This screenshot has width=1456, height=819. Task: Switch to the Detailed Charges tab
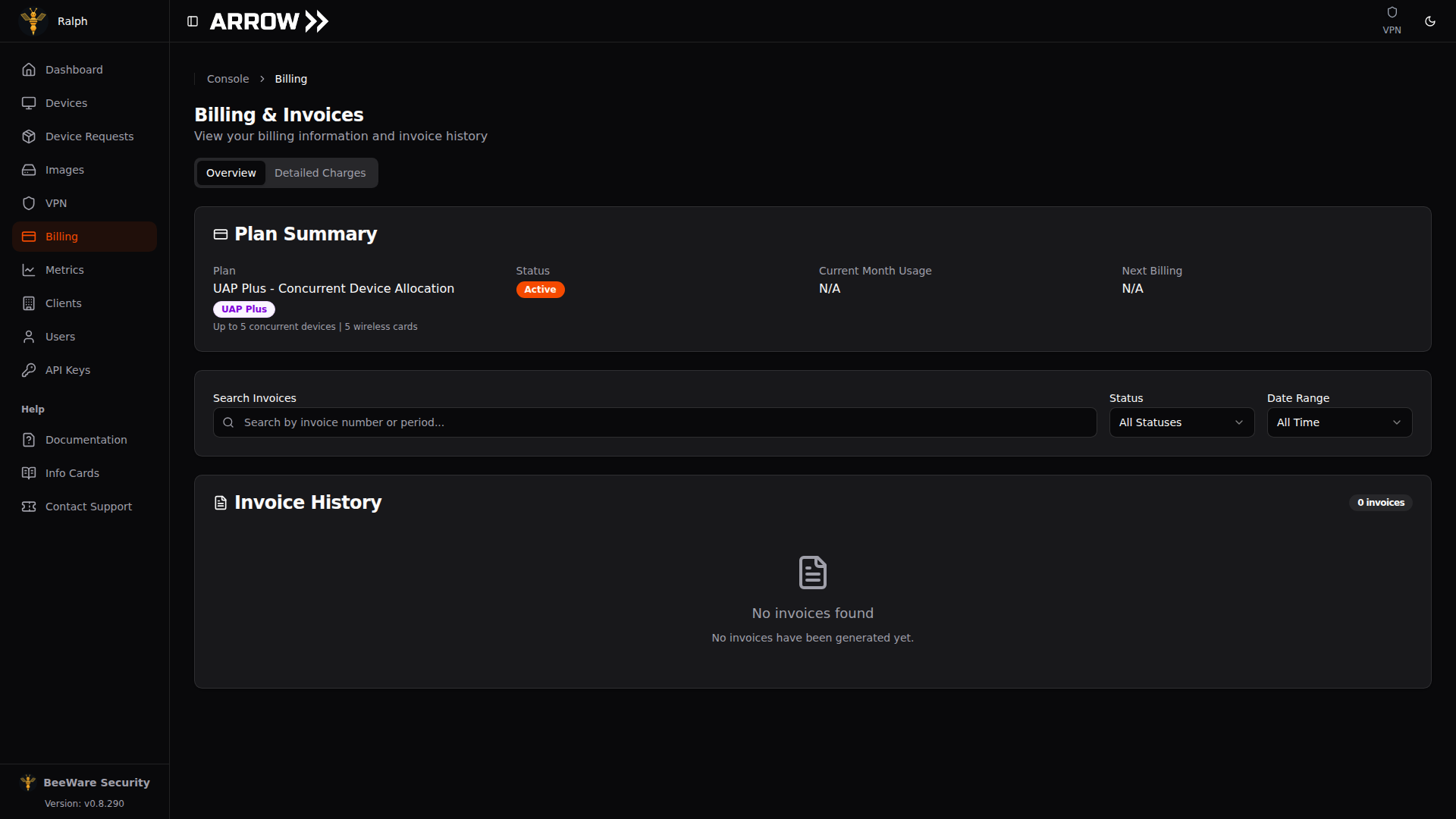320,173
